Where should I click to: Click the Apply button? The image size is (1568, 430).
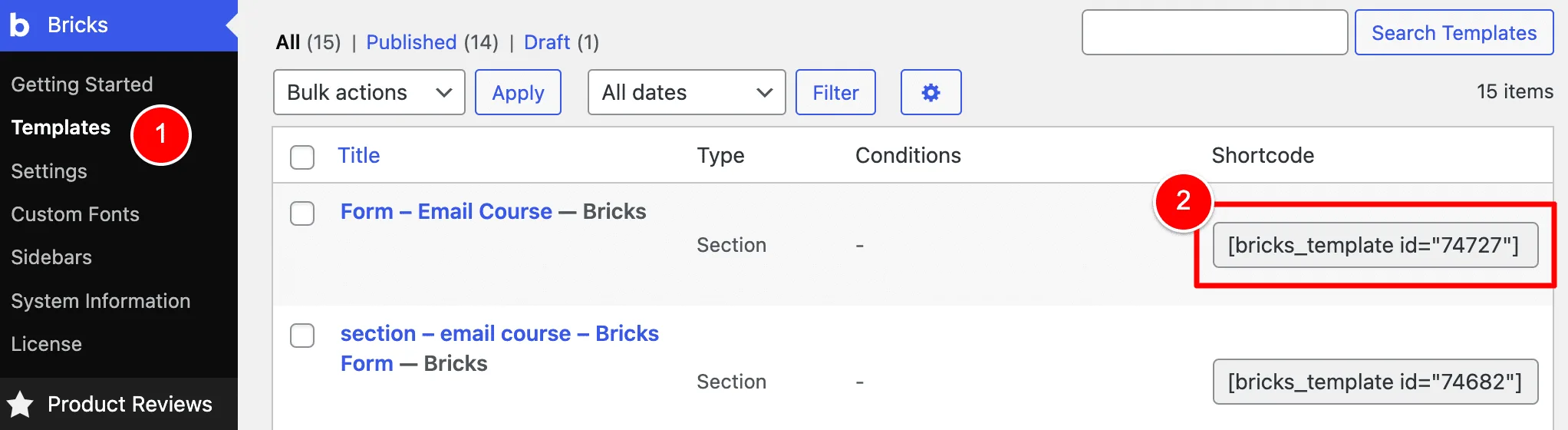pos(518,92)
